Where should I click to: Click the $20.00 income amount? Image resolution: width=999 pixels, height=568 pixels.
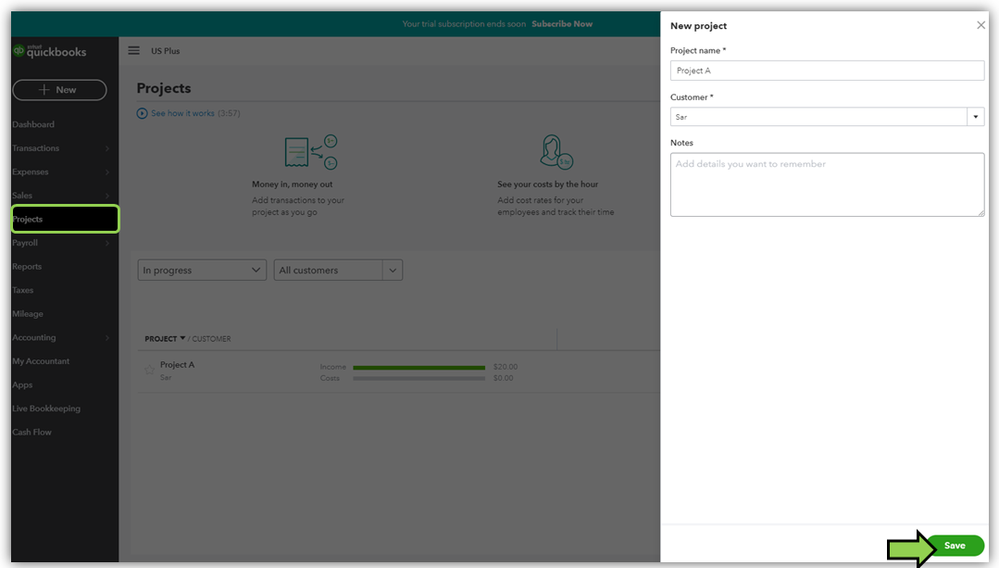click(505, 367)
